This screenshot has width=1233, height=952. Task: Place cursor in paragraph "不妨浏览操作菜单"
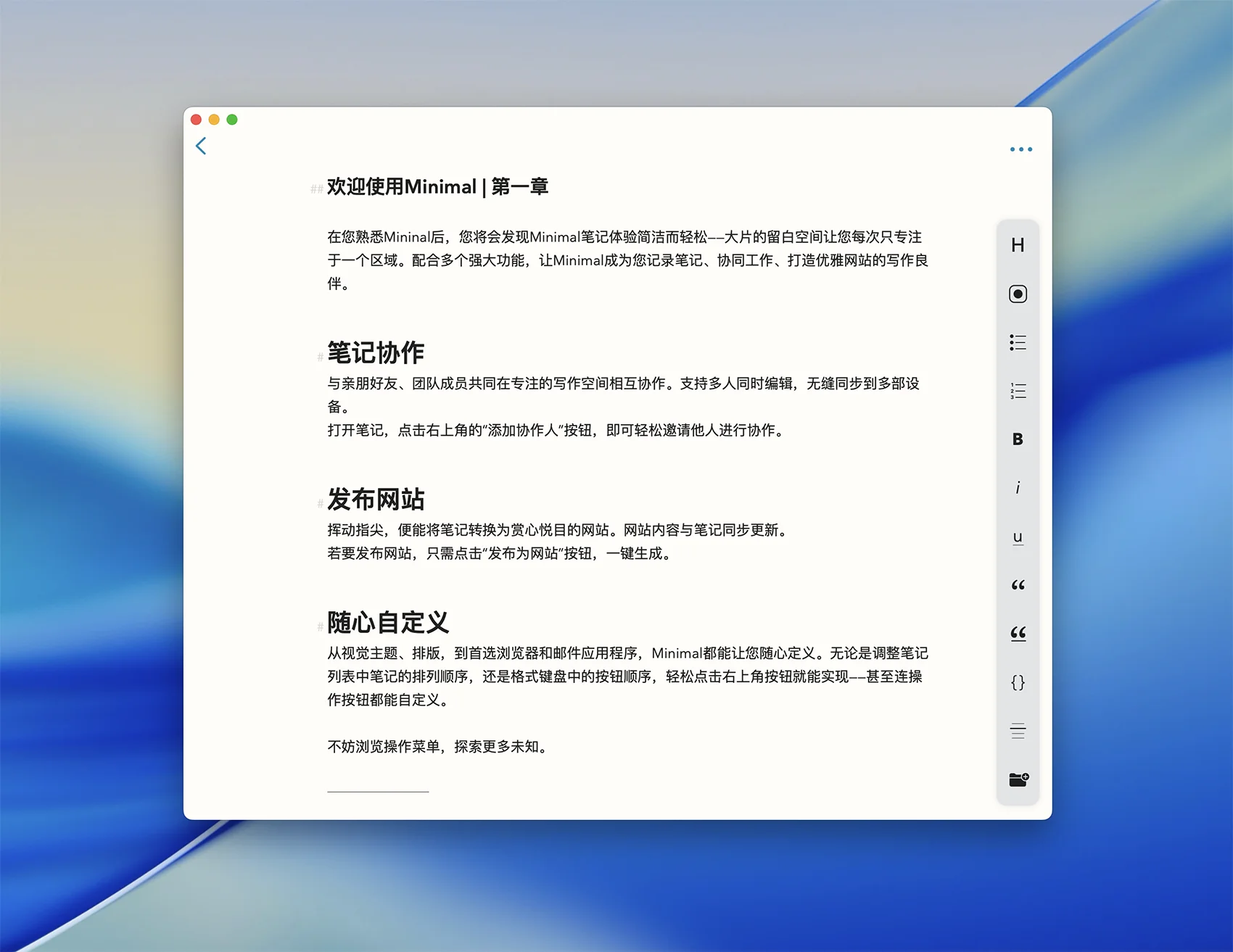click(x=437, y=747)
